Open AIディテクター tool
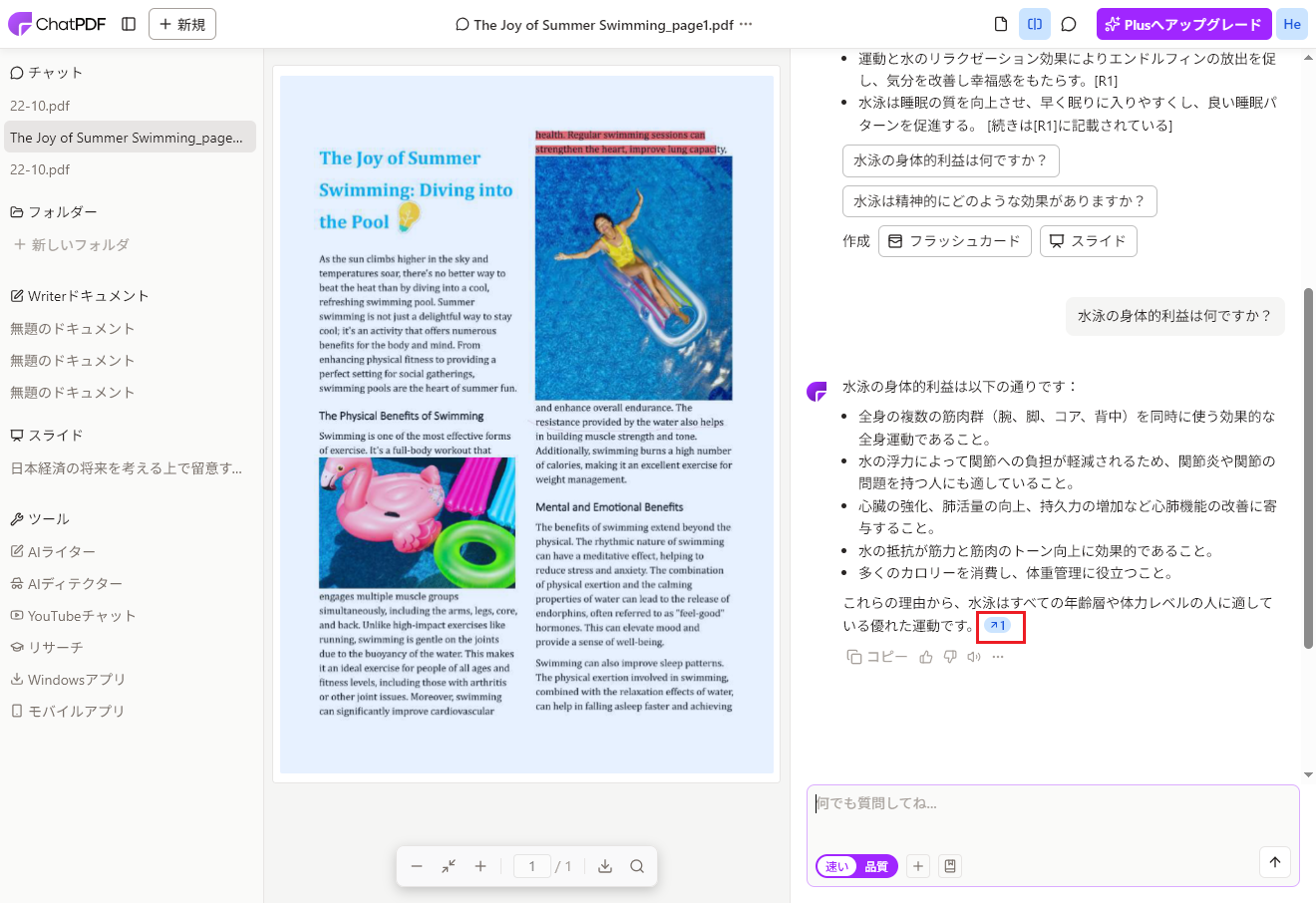The height and width of the screenshot is (903, 1316). 67,584
